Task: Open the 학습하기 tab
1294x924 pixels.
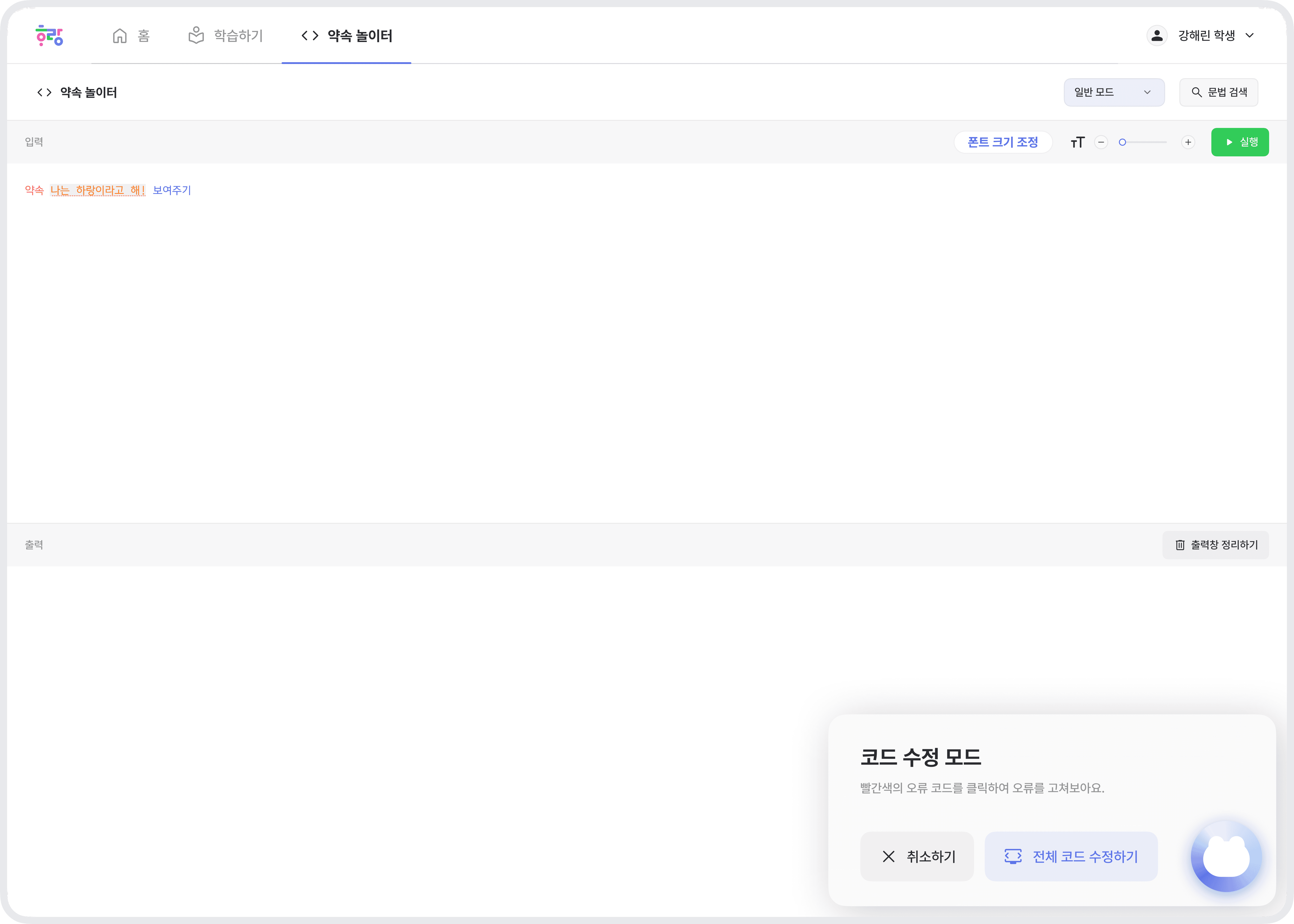Action: click(x=226, y=36)
